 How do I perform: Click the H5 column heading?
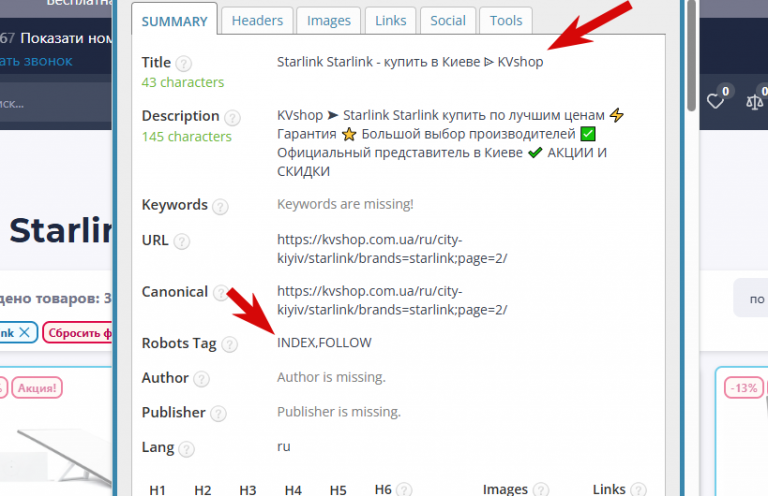point(338,490)
